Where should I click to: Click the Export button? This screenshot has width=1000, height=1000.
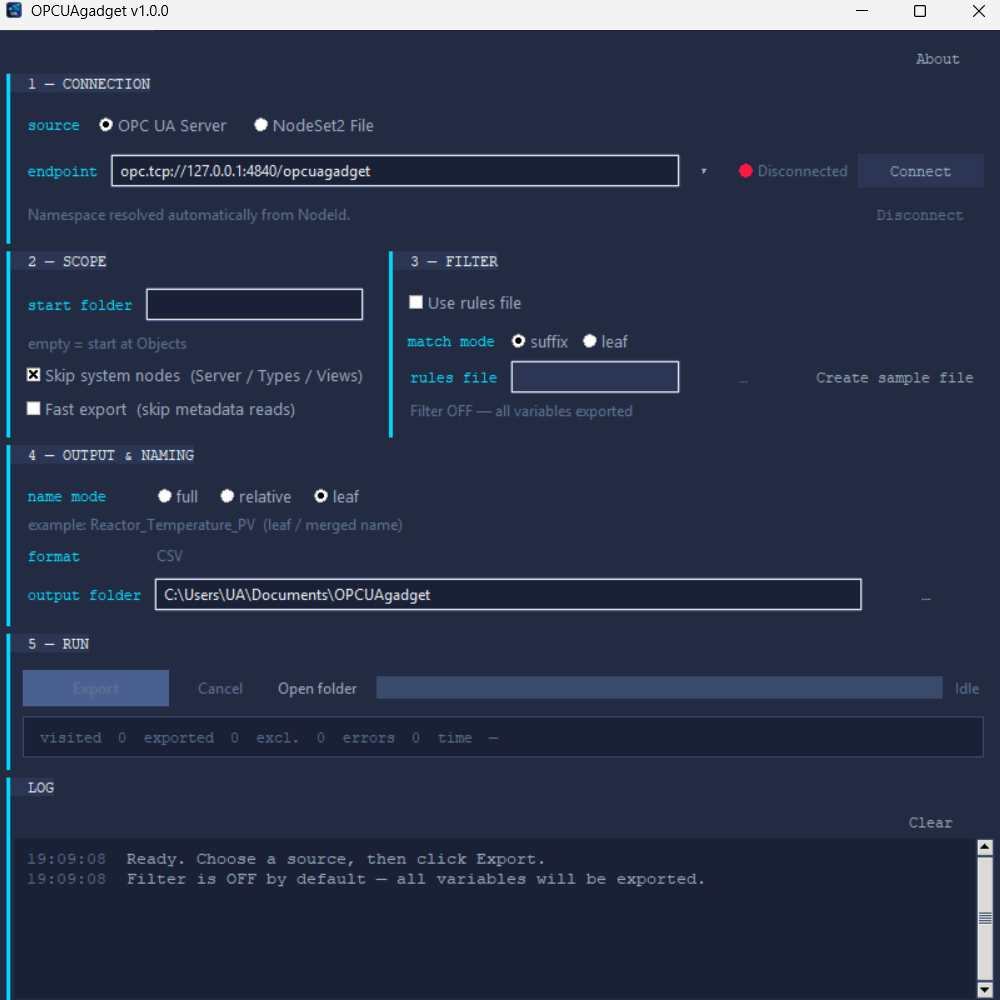click(x=96, y=688)
